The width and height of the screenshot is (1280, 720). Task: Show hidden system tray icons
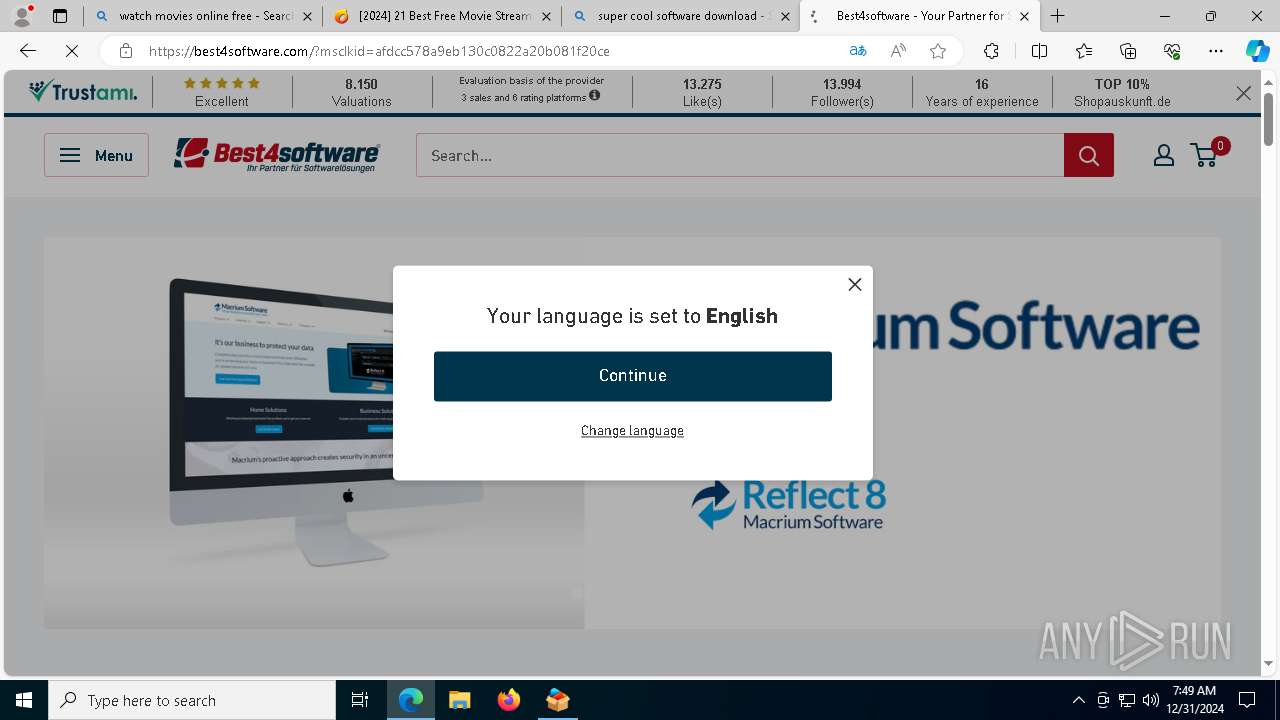1078,700
